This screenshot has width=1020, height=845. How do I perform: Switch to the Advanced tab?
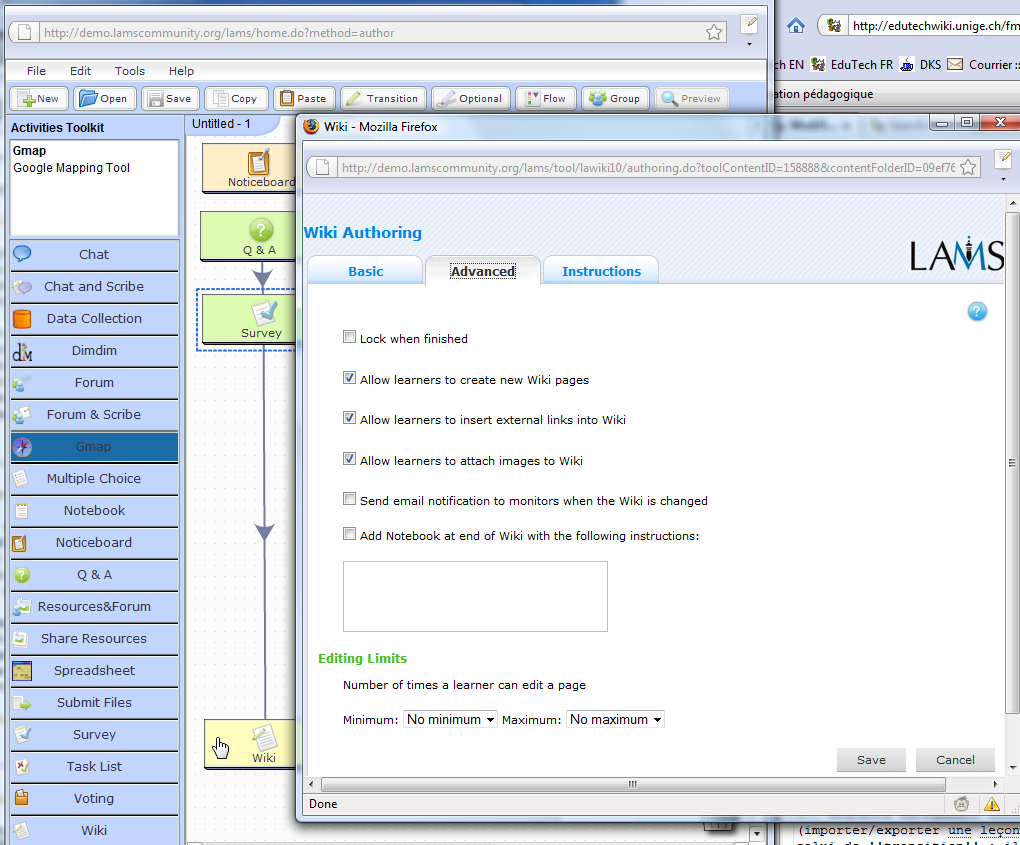click(x=483, y=271)
